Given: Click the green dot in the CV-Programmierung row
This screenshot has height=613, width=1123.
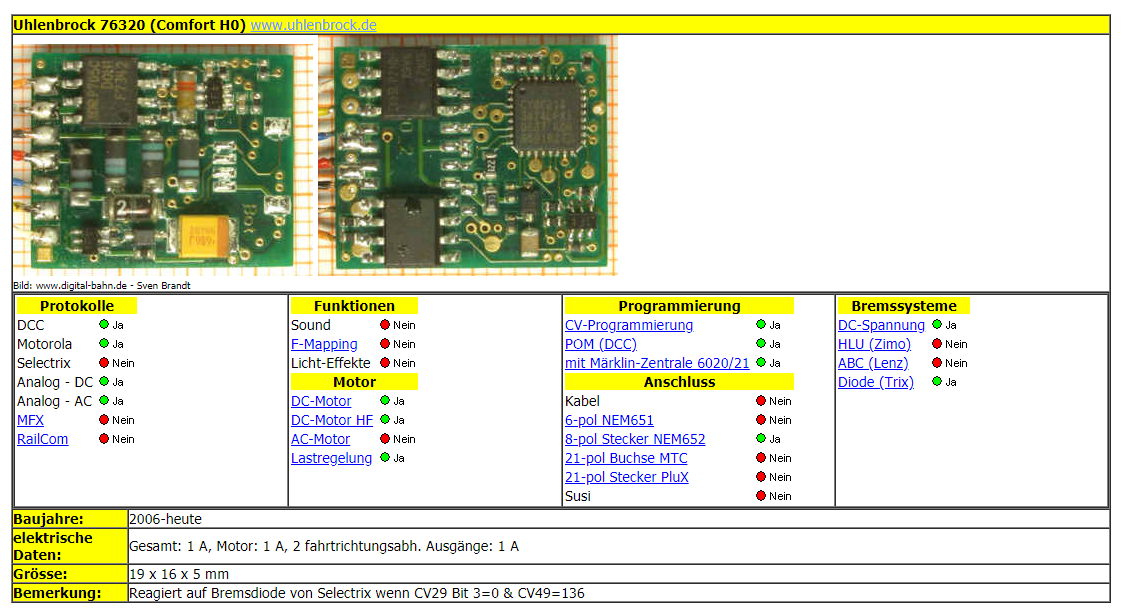Looking at the screenshot, I should pos(761,324).
